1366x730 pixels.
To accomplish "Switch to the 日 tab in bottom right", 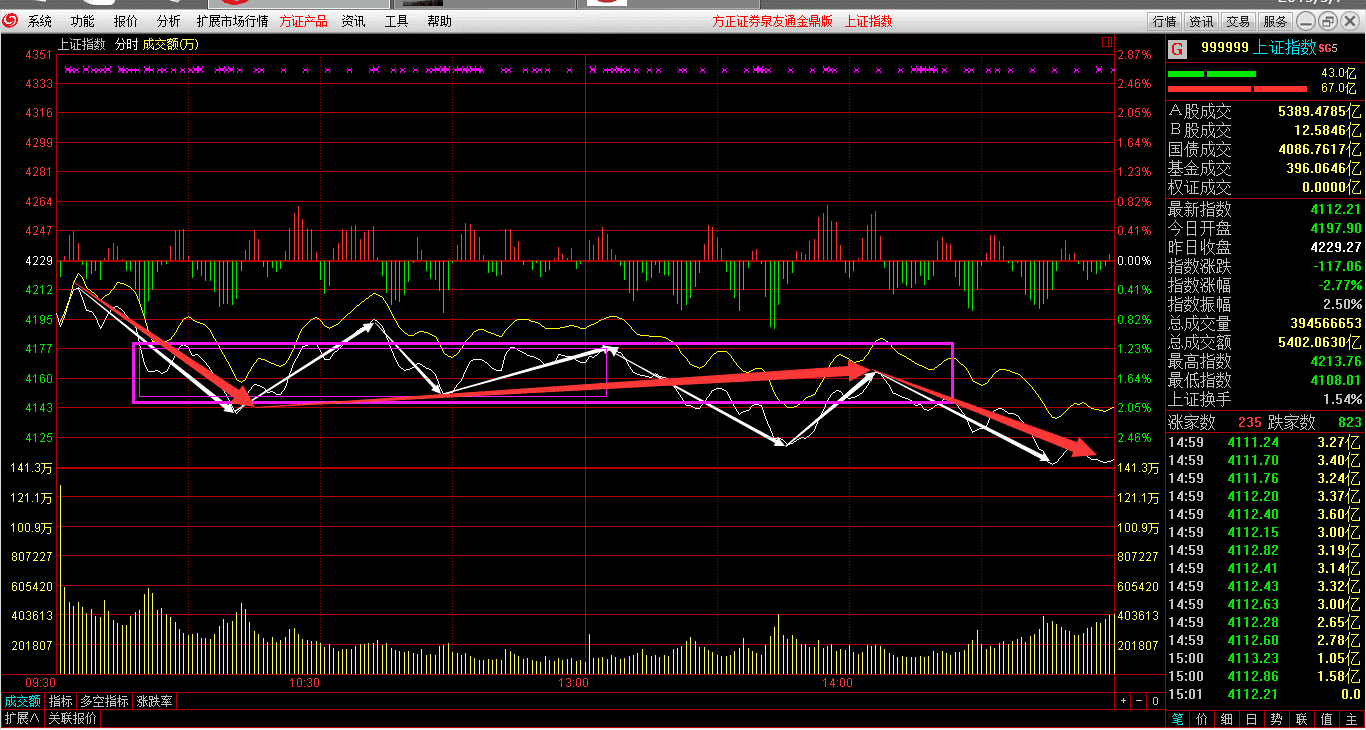I will (x=1251, y=719).
